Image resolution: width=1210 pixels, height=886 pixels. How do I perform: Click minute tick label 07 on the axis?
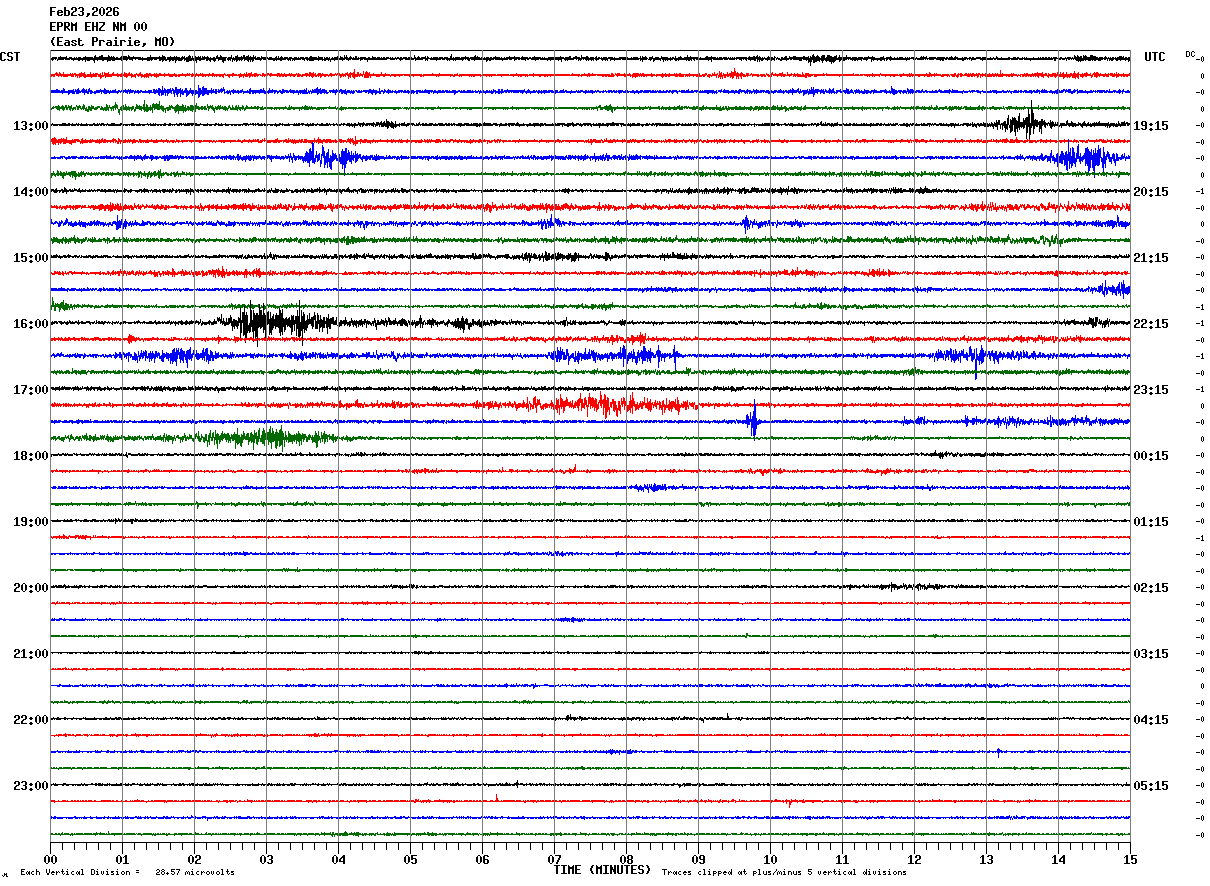(x=554, y=859)
